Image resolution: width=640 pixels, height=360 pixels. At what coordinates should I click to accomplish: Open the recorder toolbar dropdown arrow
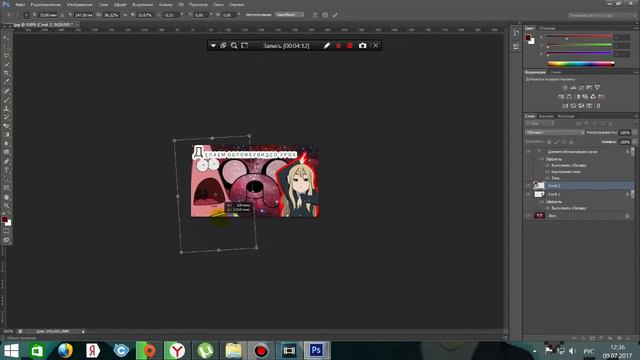[213, 46]
